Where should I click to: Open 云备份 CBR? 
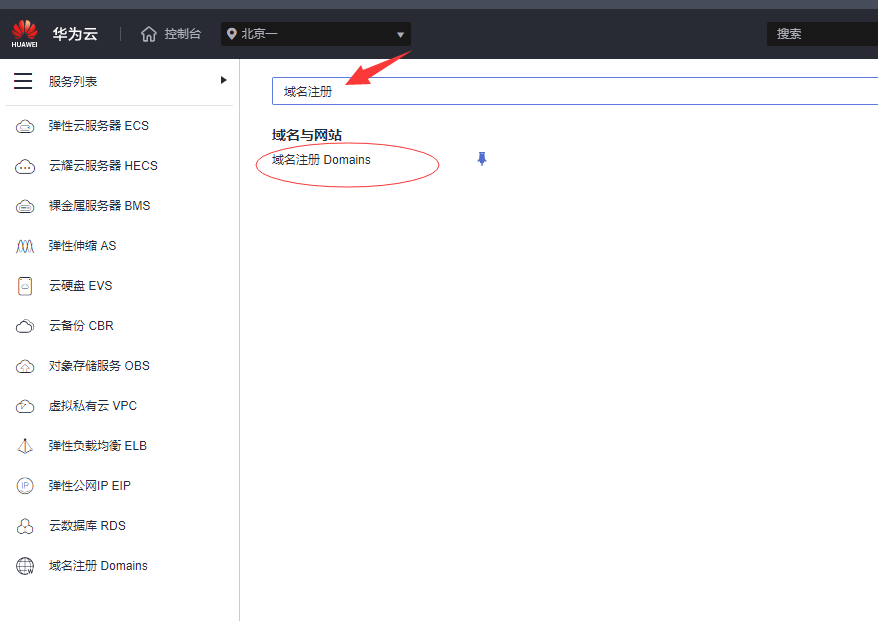pyautogui.click(x=81, y=326)
